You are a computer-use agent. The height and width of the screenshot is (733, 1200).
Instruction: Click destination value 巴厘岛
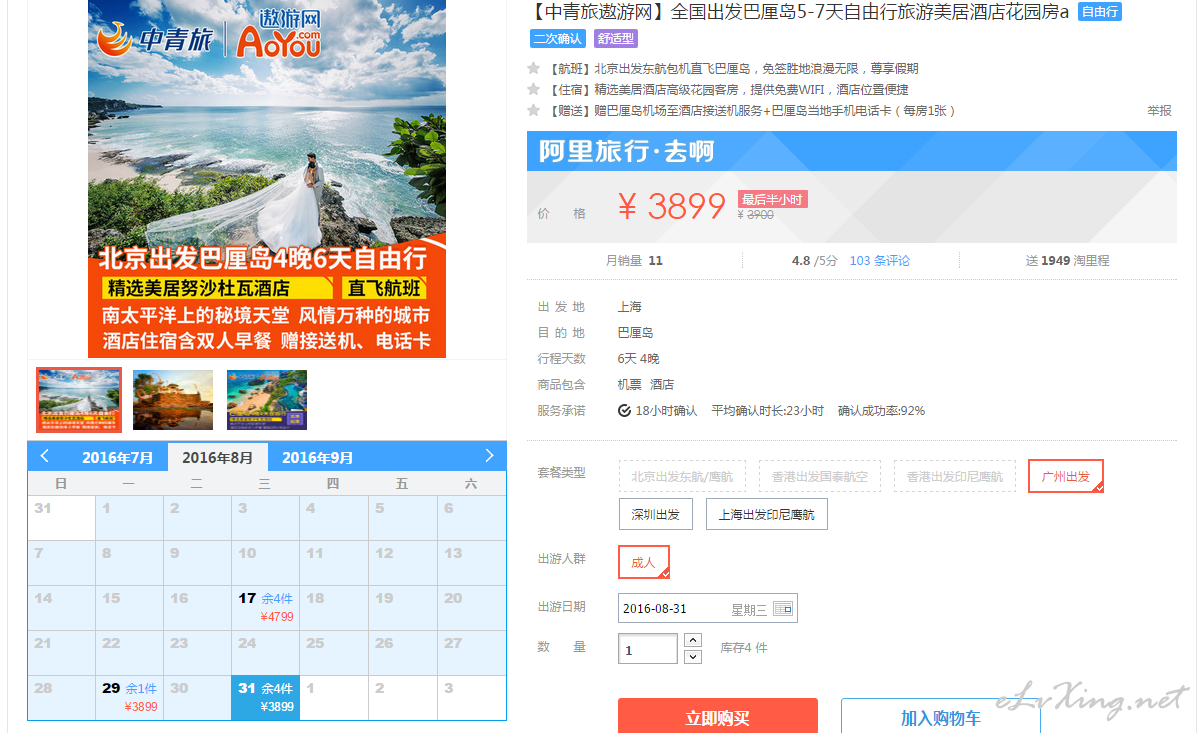click(635, 333)
